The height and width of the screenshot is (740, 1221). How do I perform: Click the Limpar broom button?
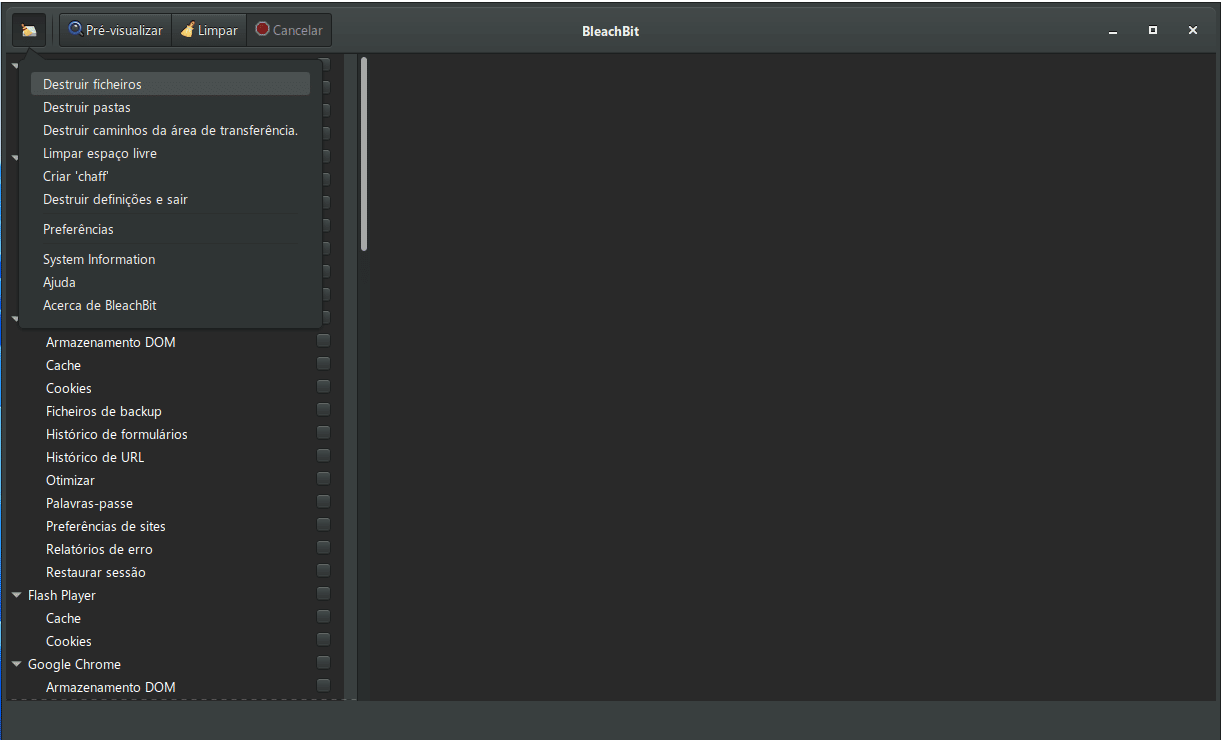[209, 30]
